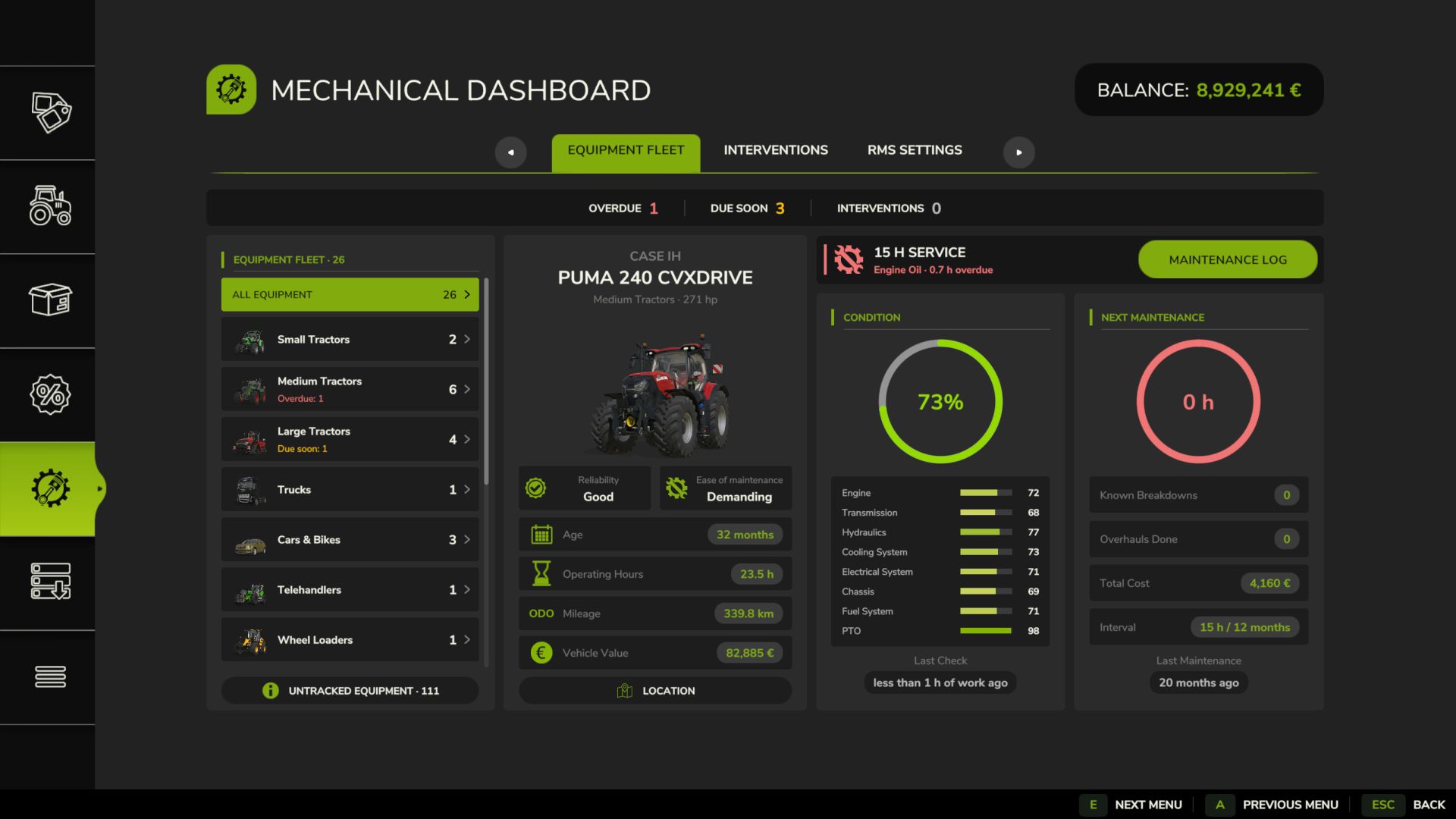Expand the Large Tractors category chevron

467,439
